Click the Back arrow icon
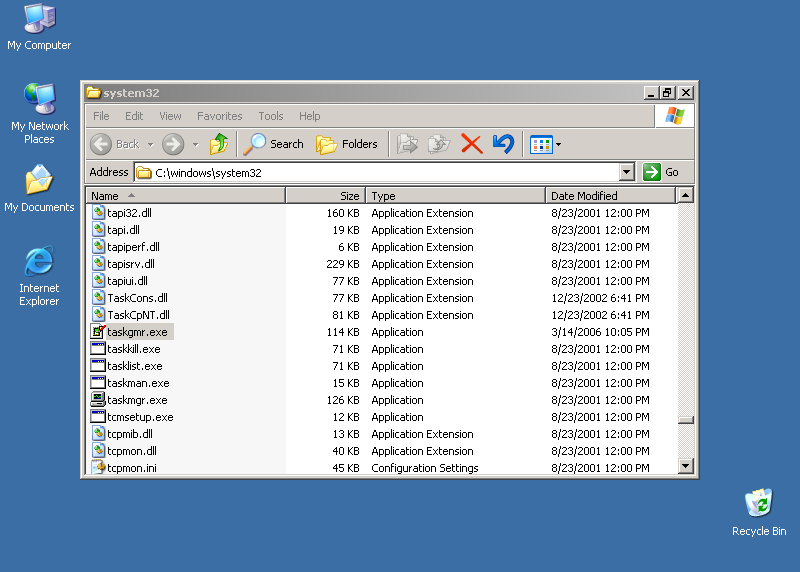This screenshot has height=572, width=800. click(x=101, y=144)
